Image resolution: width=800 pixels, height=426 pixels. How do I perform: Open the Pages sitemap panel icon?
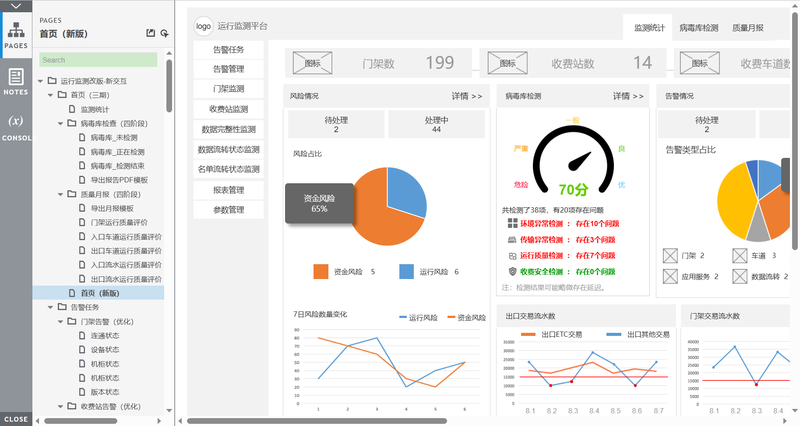pos(16,35)
